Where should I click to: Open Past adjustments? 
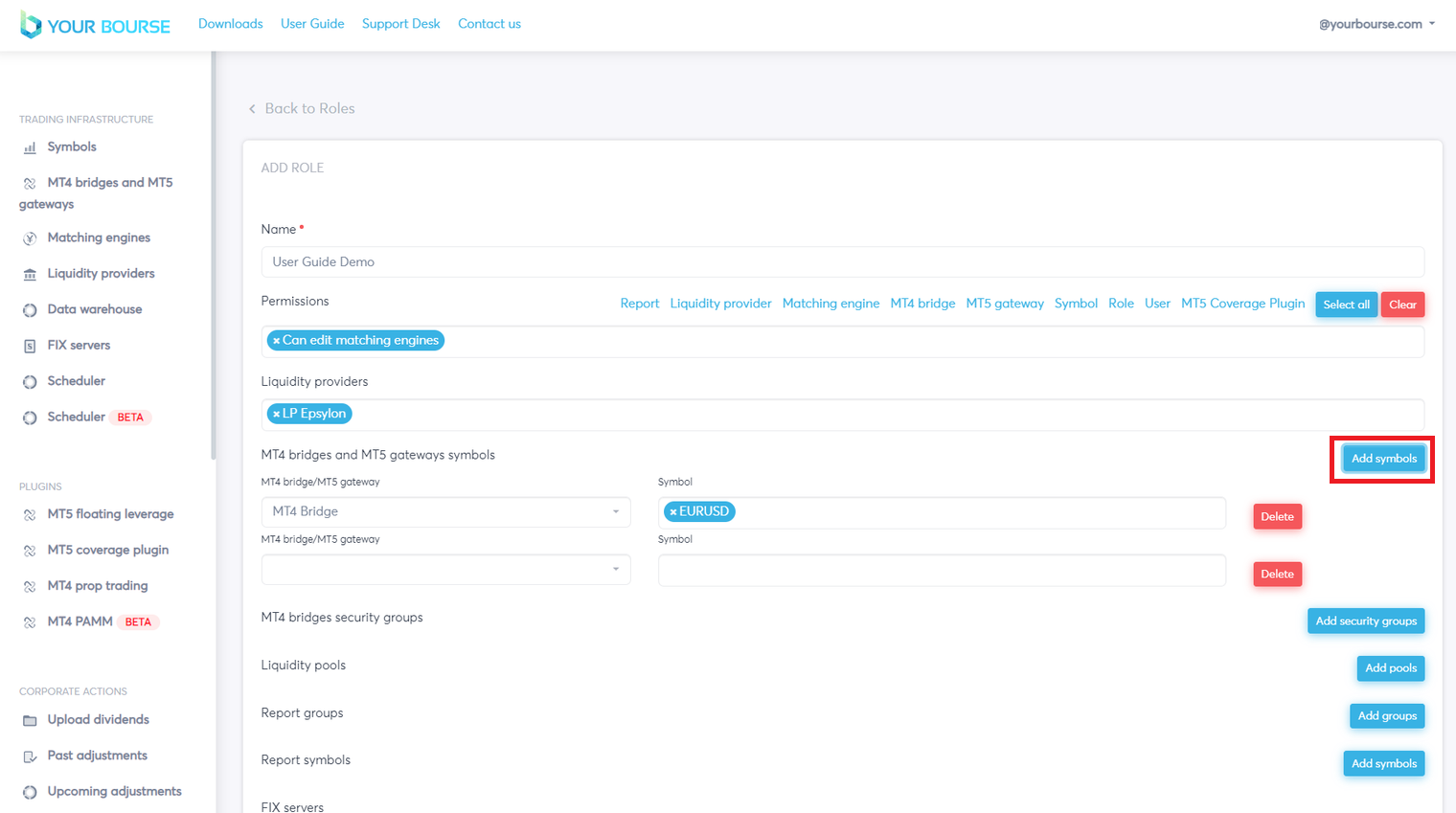point(98,757)
